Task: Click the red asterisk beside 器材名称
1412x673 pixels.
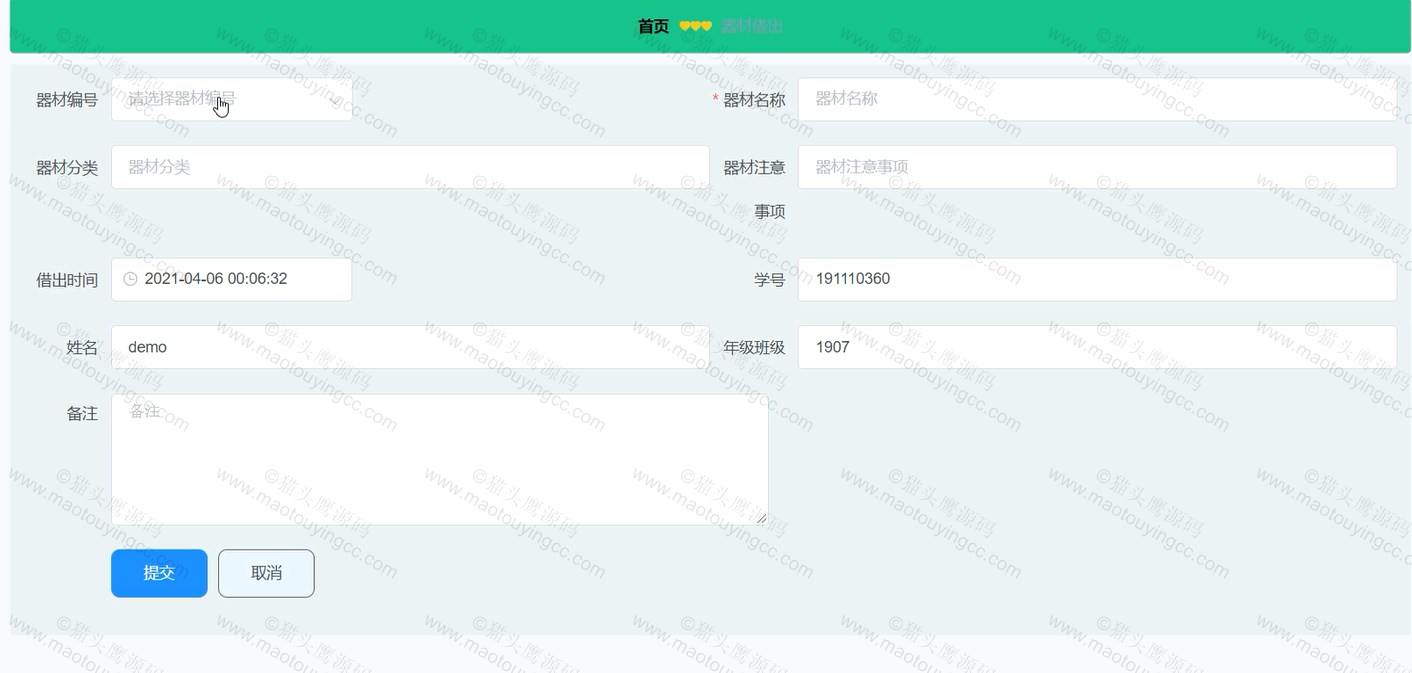Action: point(715,100)
